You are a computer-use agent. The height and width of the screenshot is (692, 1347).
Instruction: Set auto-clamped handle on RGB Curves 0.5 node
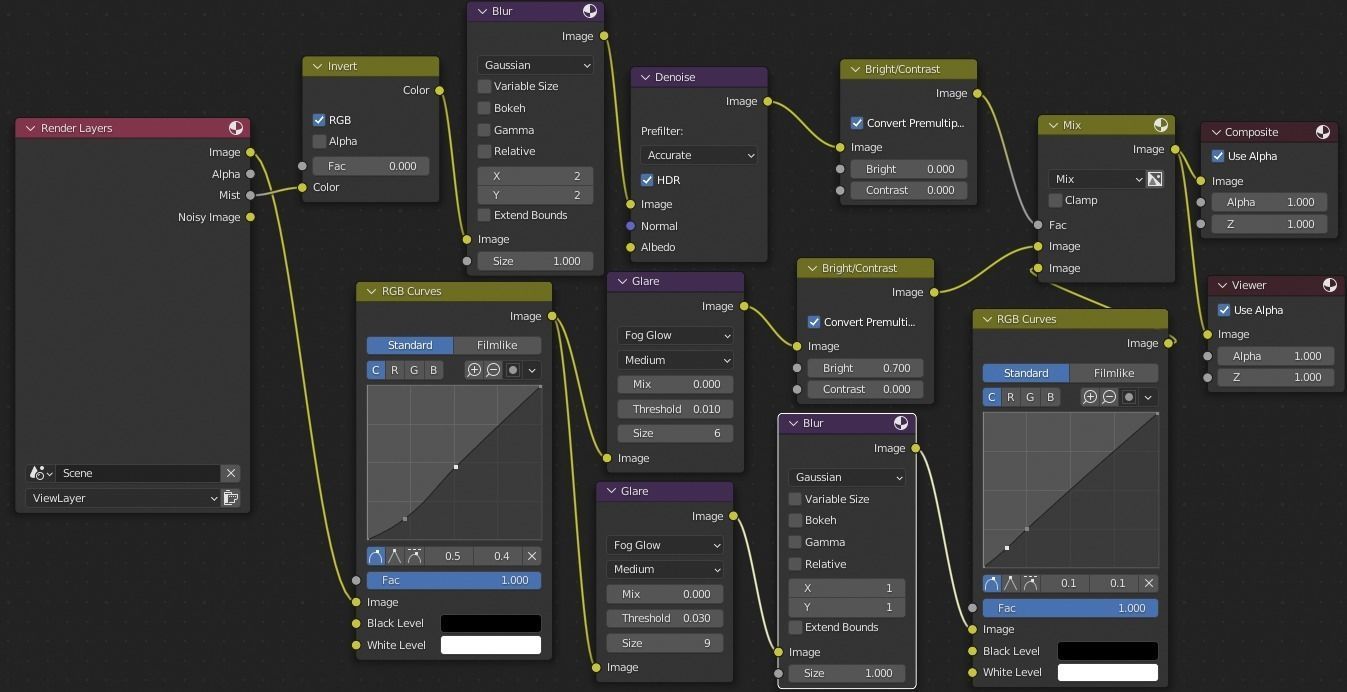pyautogui.click(x=414, y=556)
